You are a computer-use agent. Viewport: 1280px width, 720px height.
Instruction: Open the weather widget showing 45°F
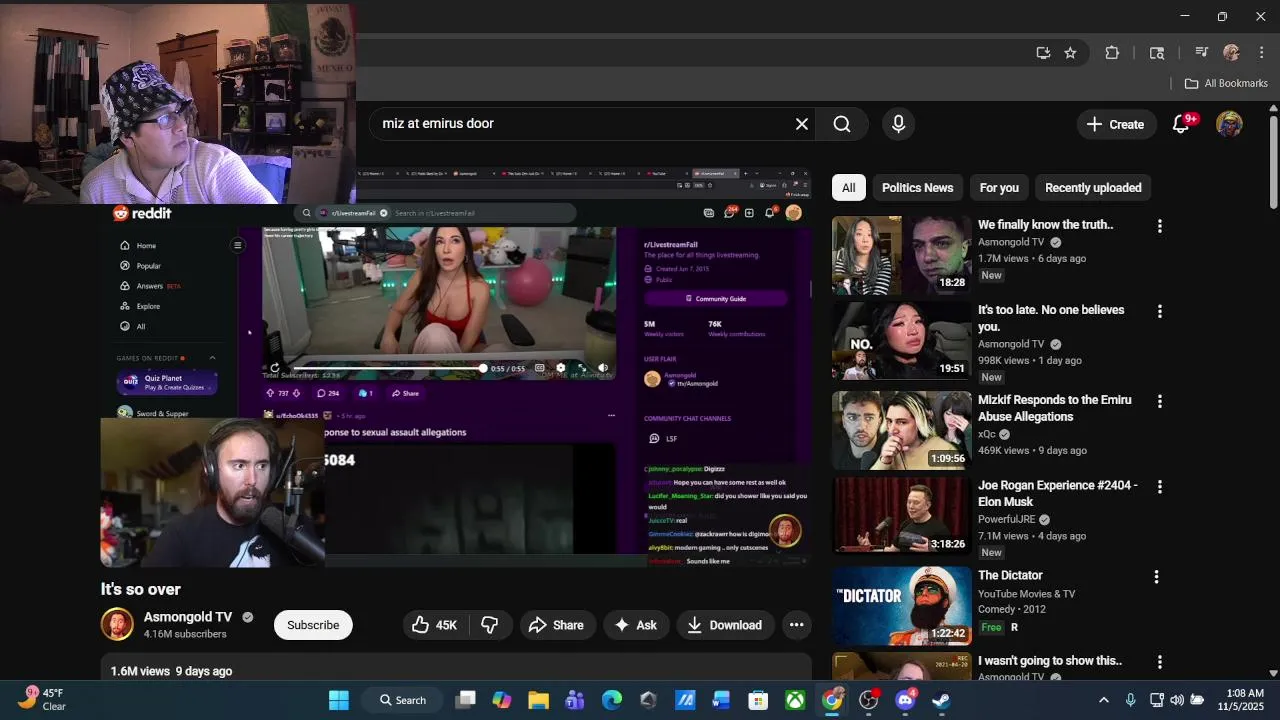[x=40, y=700]
